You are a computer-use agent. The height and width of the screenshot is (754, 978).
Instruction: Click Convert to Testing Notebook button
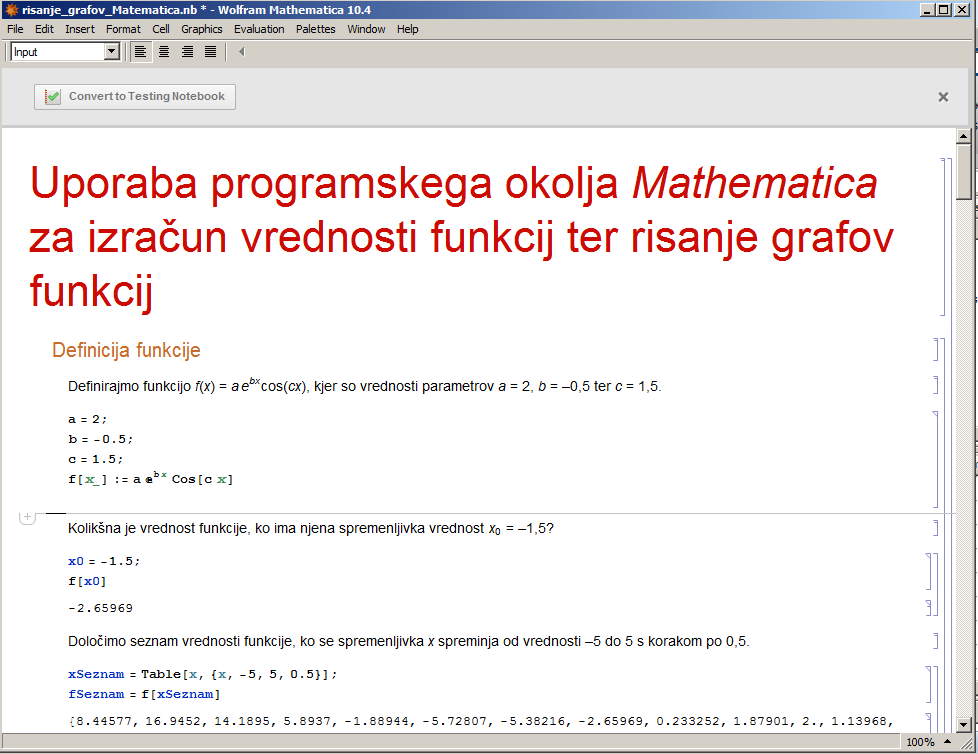click(x=135, y=97)
